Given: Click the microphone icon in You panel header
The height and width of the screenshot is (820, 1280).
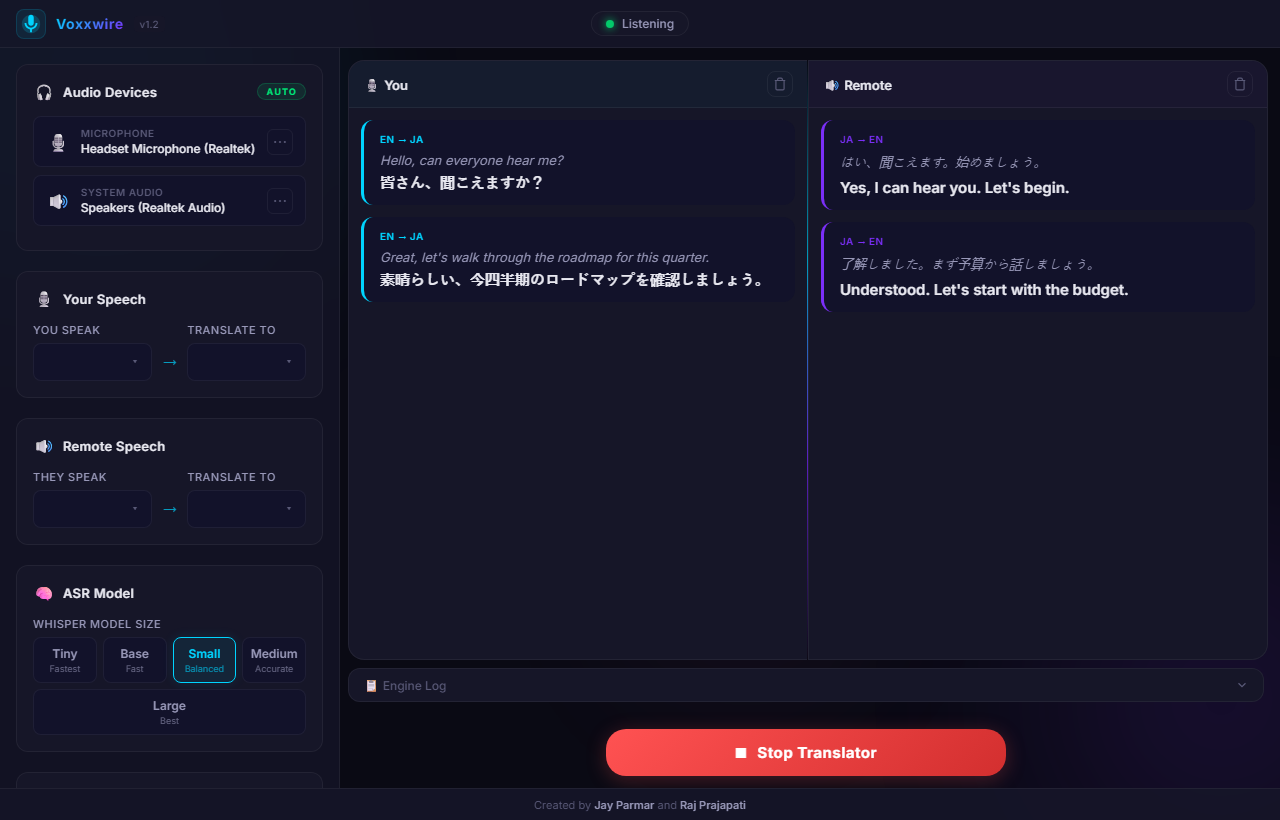Looking at the screenshot, I should [372, 85].
